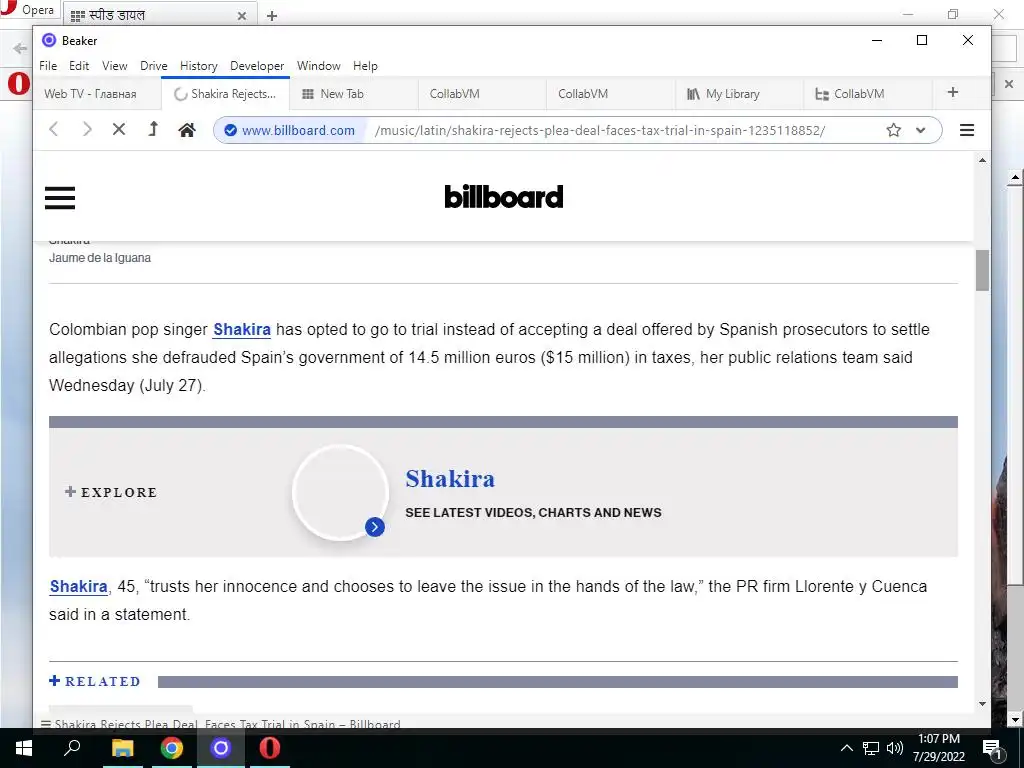Click the blue arrow on Shakira avatar

pyautogui.click(x=375, y=527)
